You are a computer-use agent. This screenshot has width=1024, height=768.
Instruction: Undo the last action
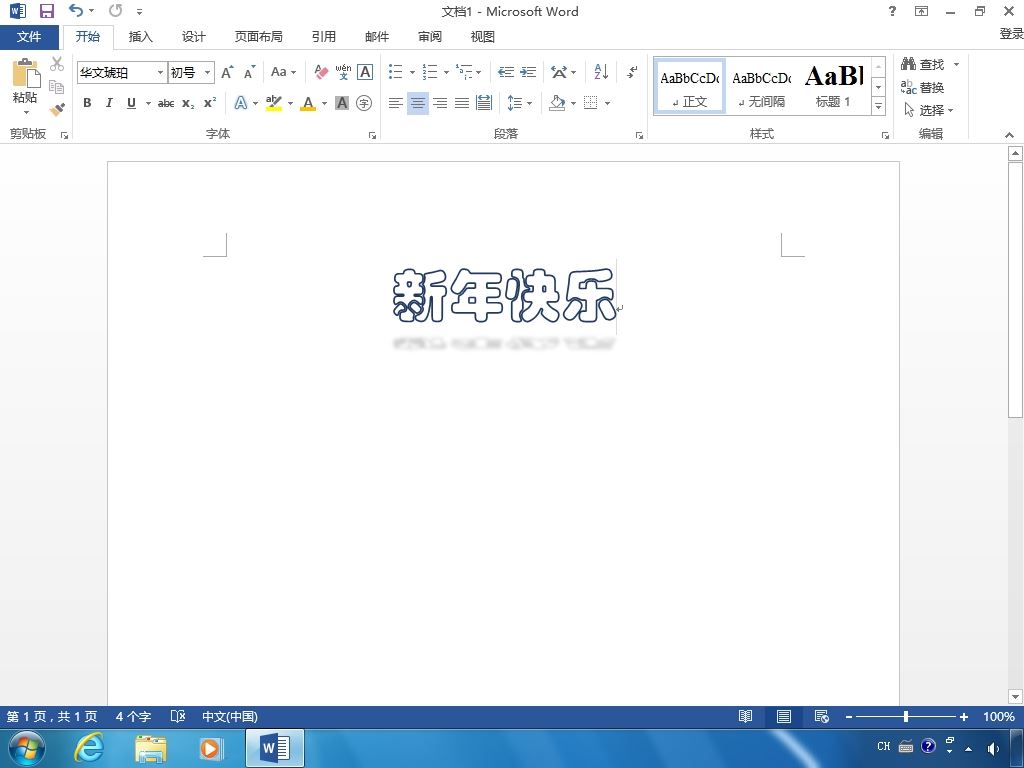coord(76,10)
